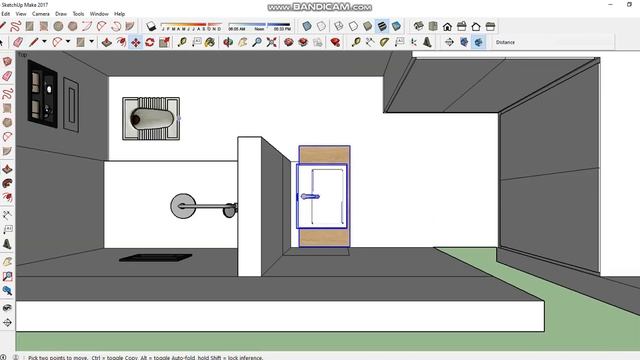Viewport: 640px width, 360px height.
Task: Switch to Iso view
Action: pos(418,27)
